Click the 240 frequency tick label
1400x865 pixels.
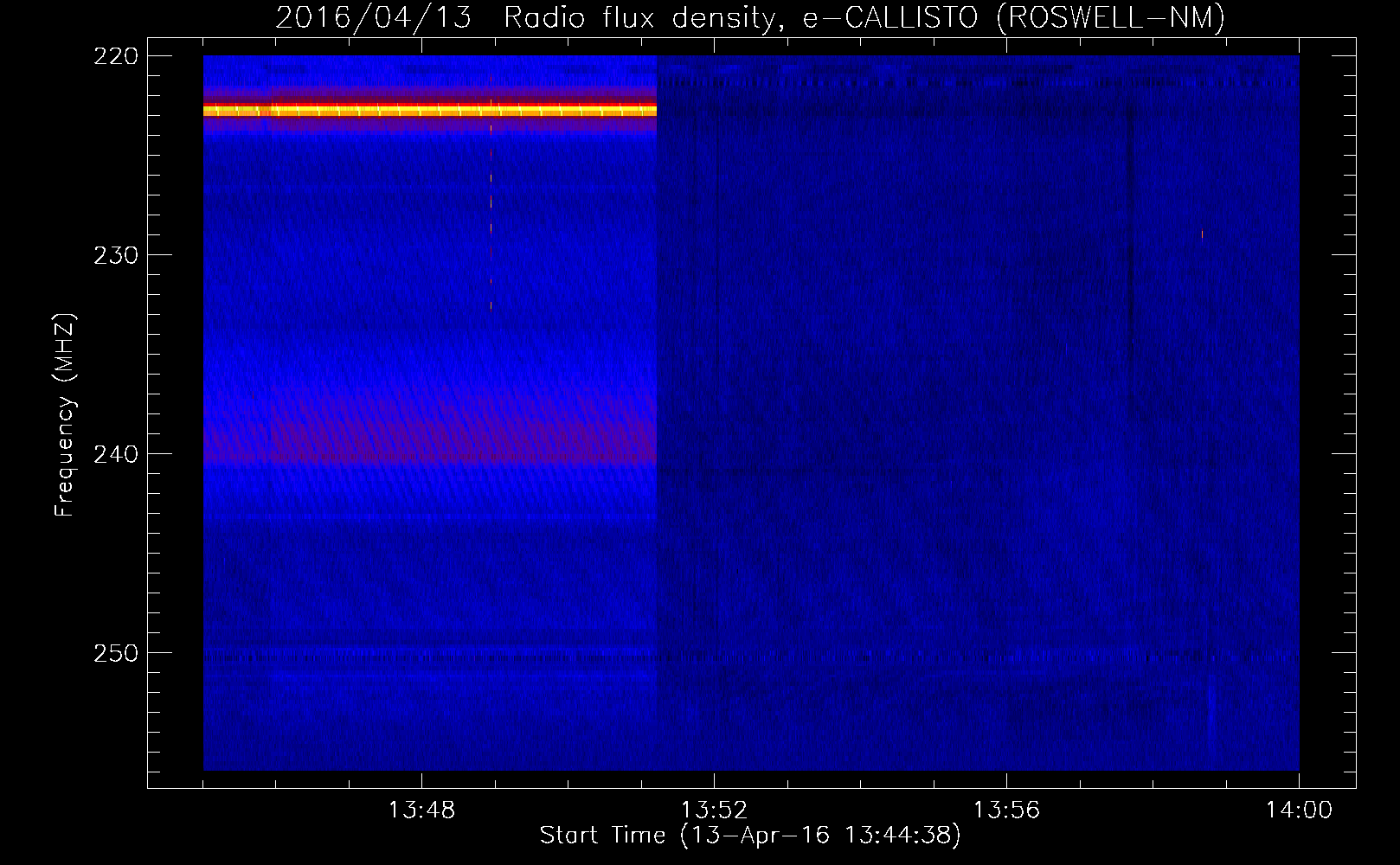[x=116, y=454]
